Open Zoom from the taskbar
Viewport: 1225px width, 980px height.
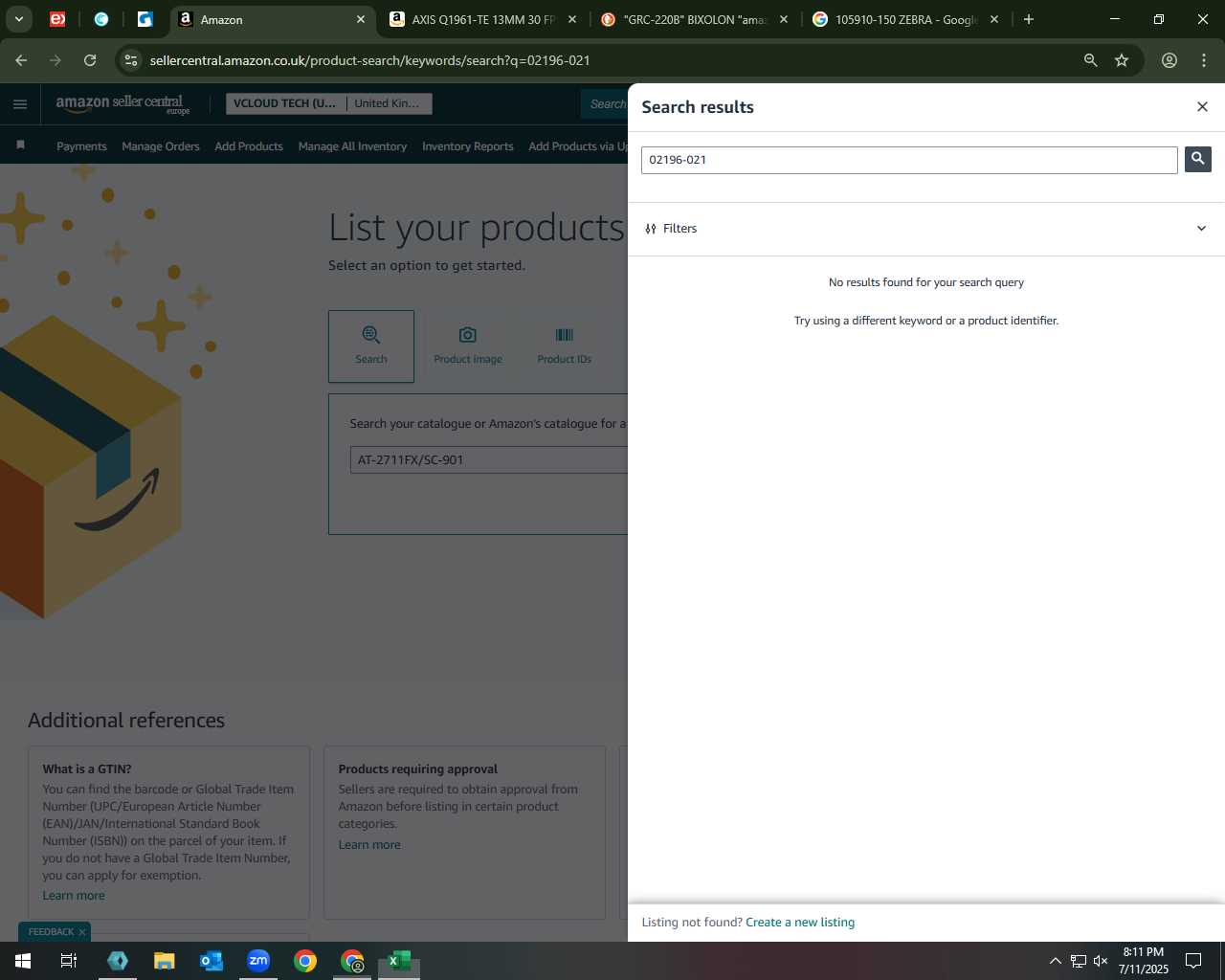[258, 961]
